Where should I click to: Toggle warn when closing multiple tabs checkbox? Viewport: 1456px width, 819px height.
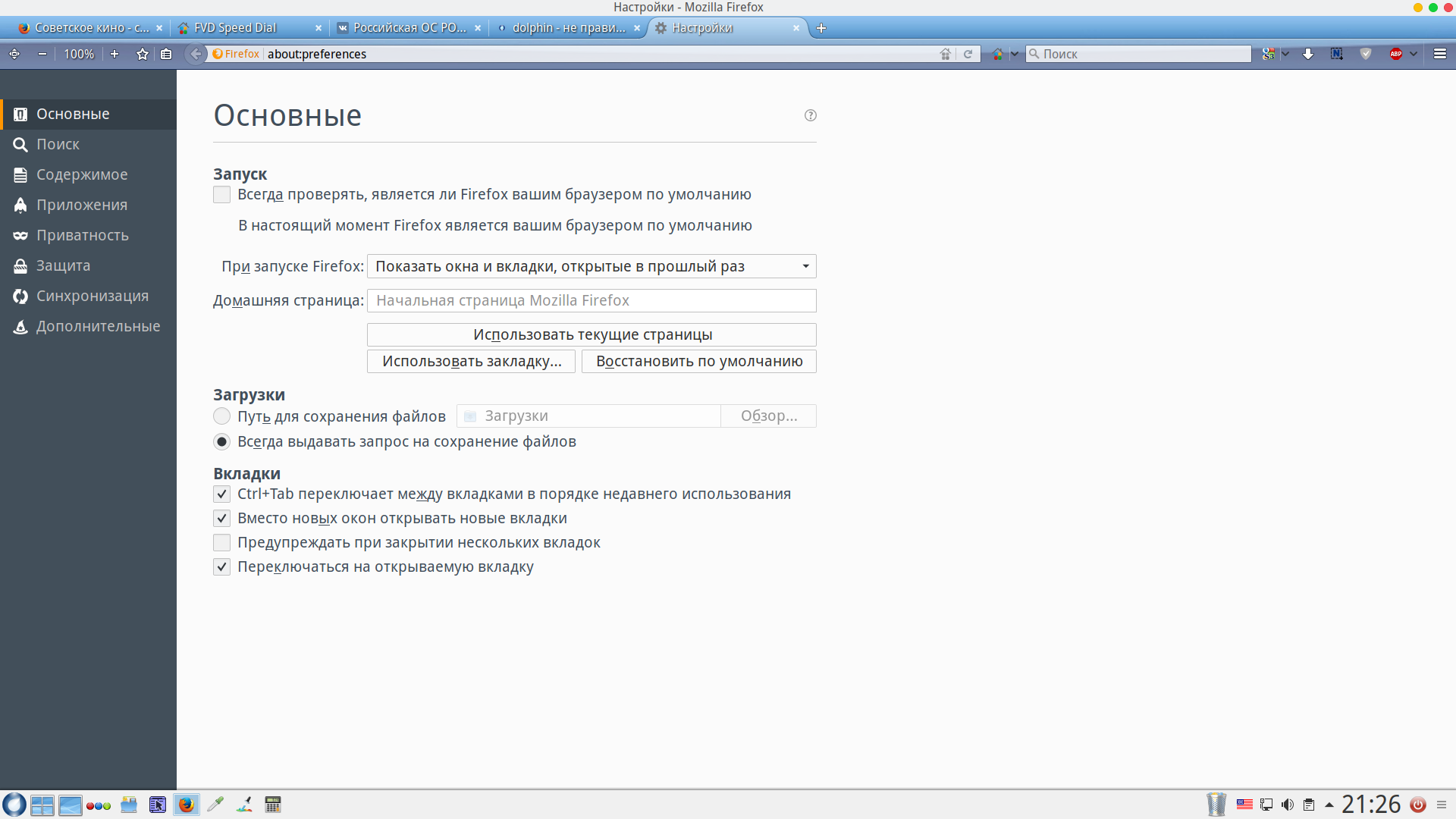pyautogui.click(x=221, y=543)
